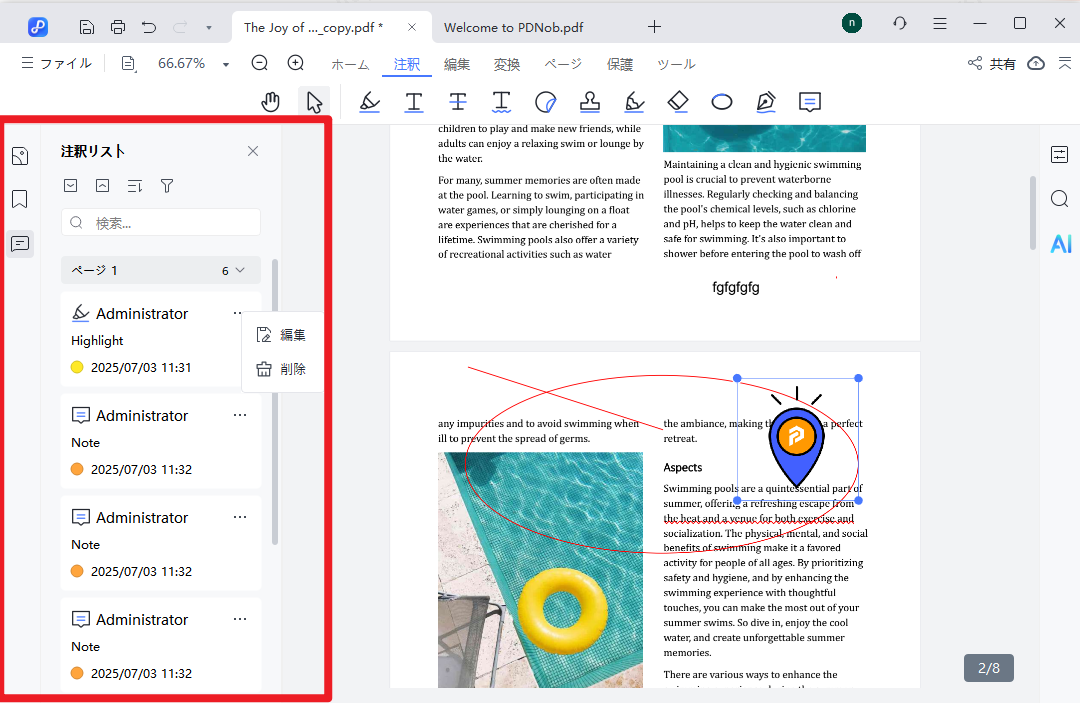
Task: Activate the arrow selection tool
Action: pos(314,102)
